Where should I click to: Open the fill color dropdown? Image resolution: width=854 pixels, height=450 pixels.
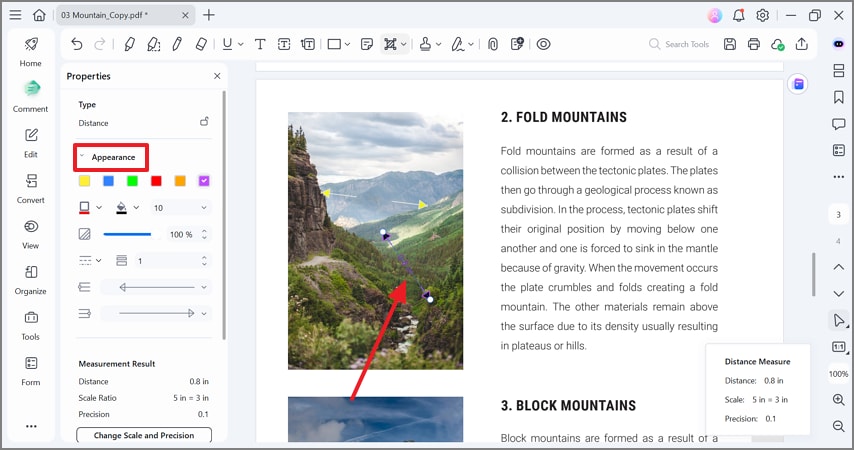(136, 208)
